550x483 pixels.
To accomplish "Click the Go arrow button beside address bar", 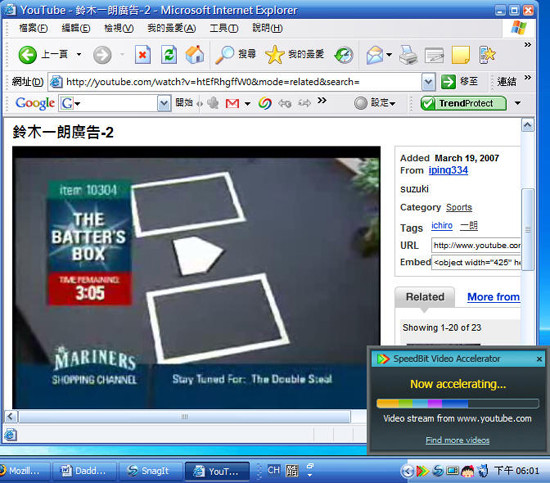I will [448, 82].
